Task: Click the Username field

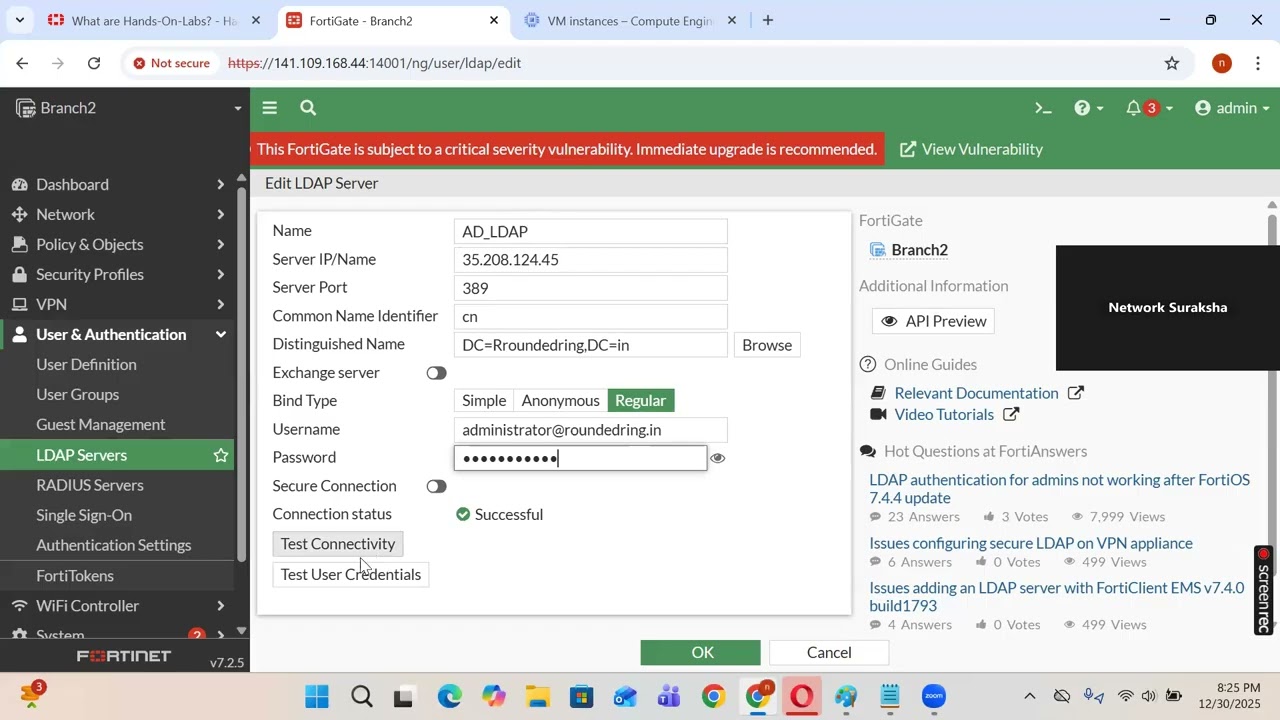Action: pos(590,429)
